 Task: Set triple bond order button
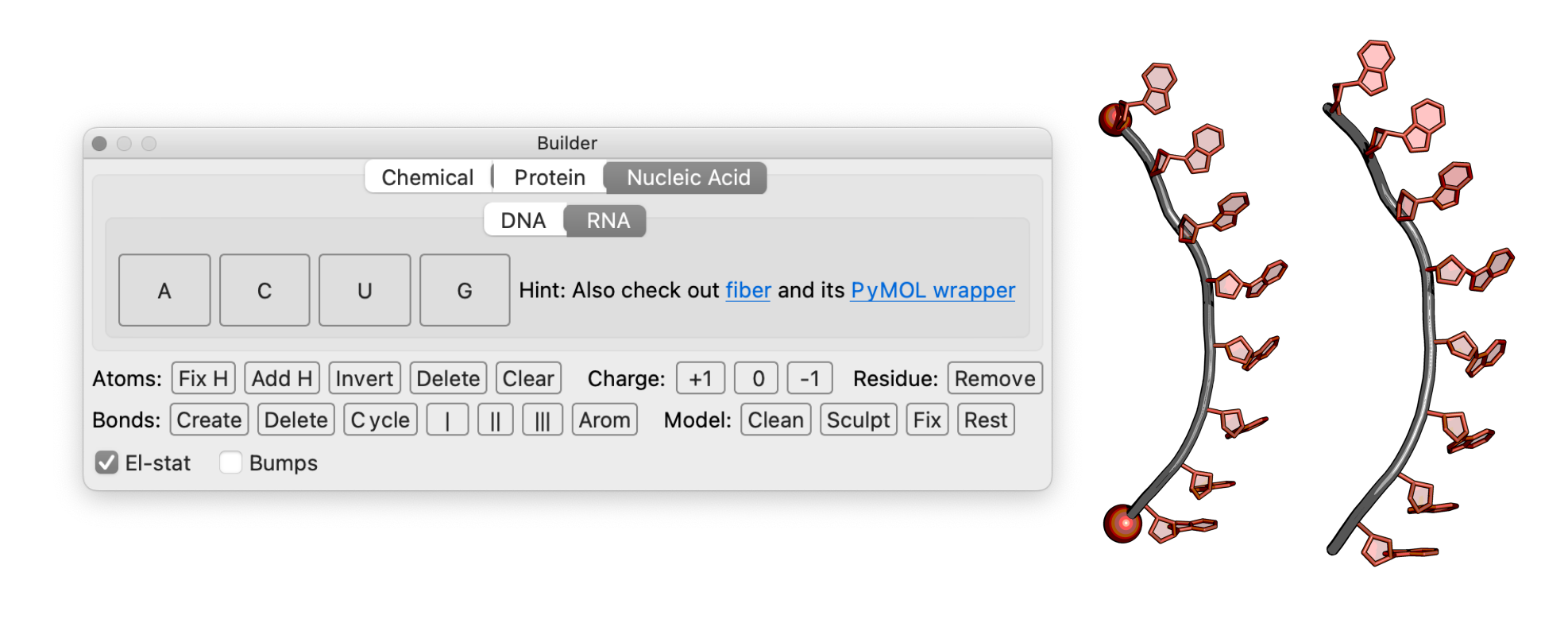(x=543, y=420)
